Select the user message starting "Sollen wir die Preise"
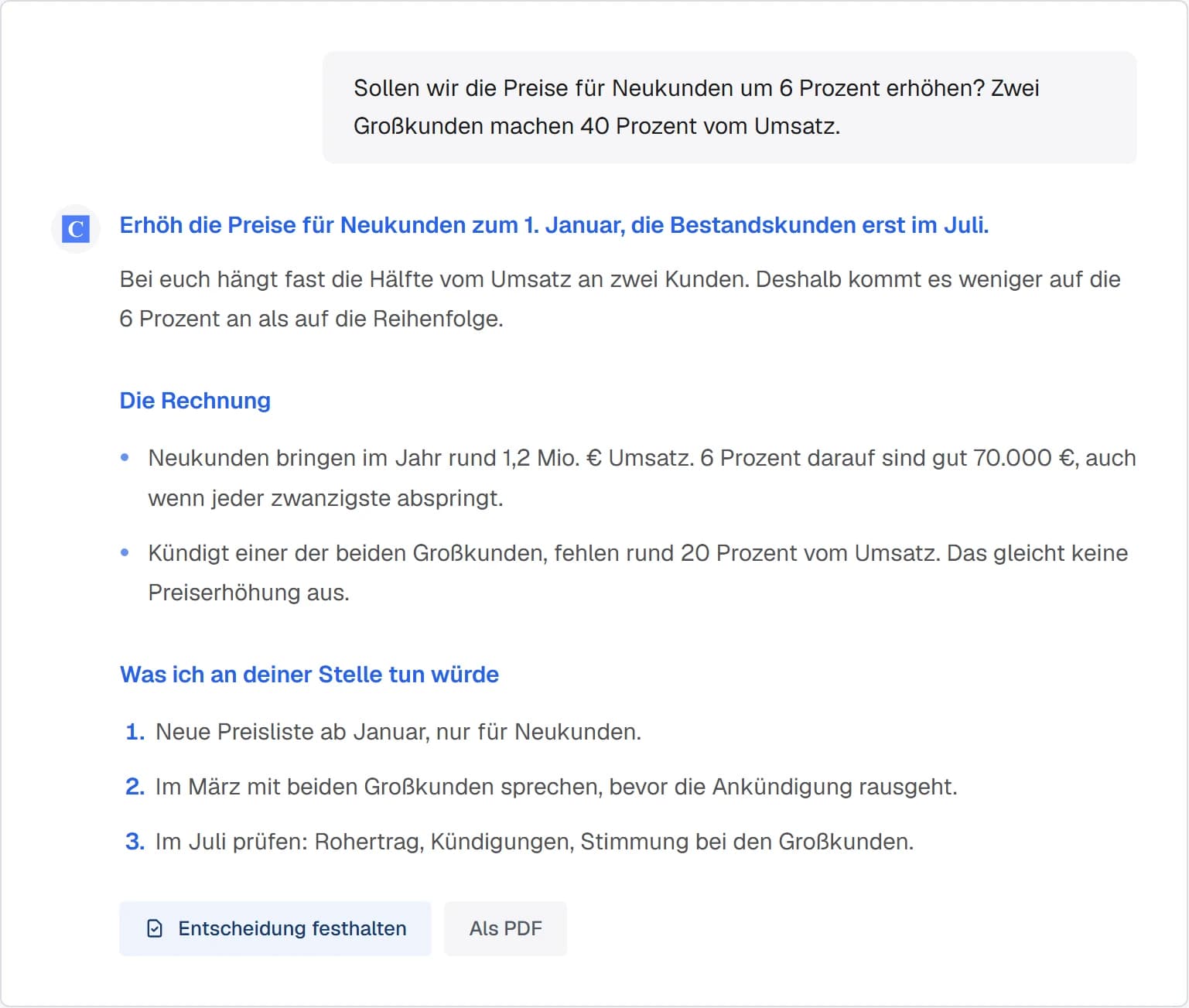 tap(729, 107)
